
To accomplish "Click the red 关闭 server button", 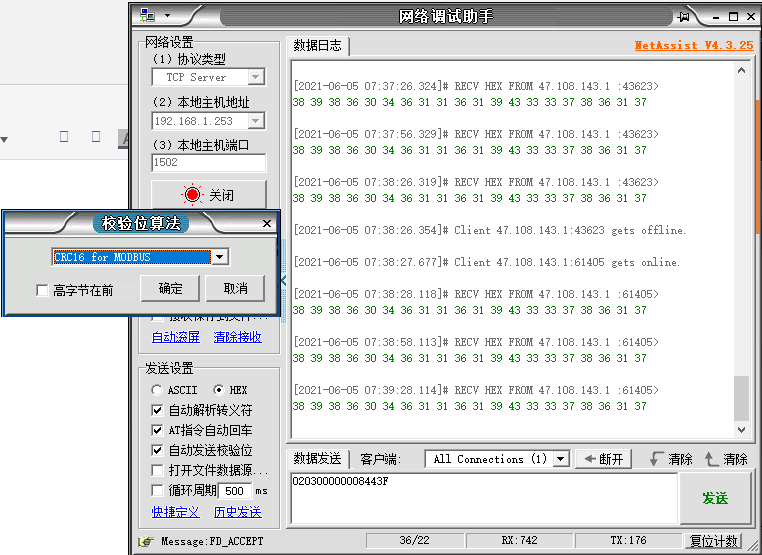I will point(209,195).
